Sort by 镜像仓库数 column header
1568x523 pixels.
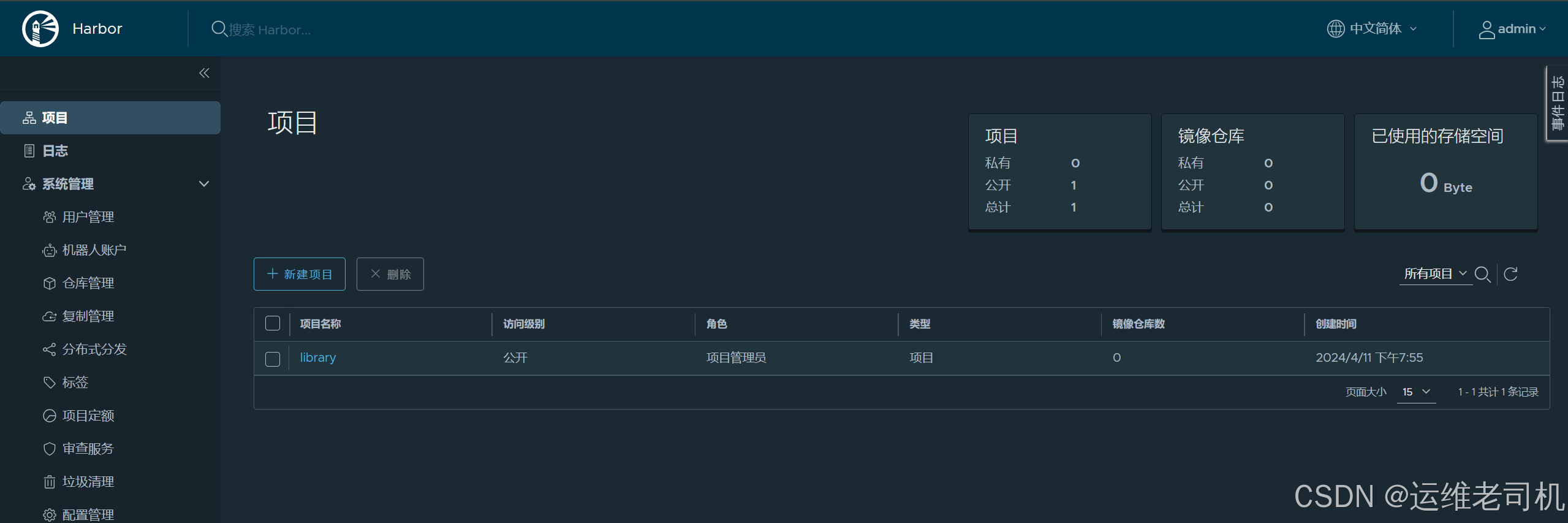click(x=1138, y=324)
